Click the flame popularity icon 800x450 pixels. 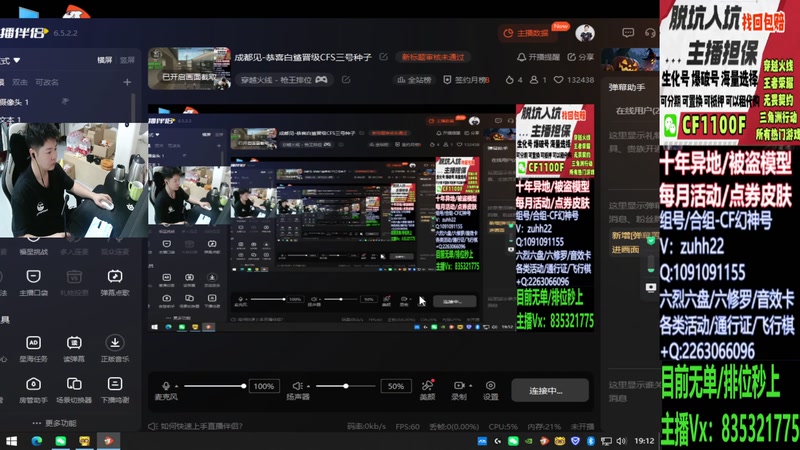pyautogui.click(x=509, y=80)
